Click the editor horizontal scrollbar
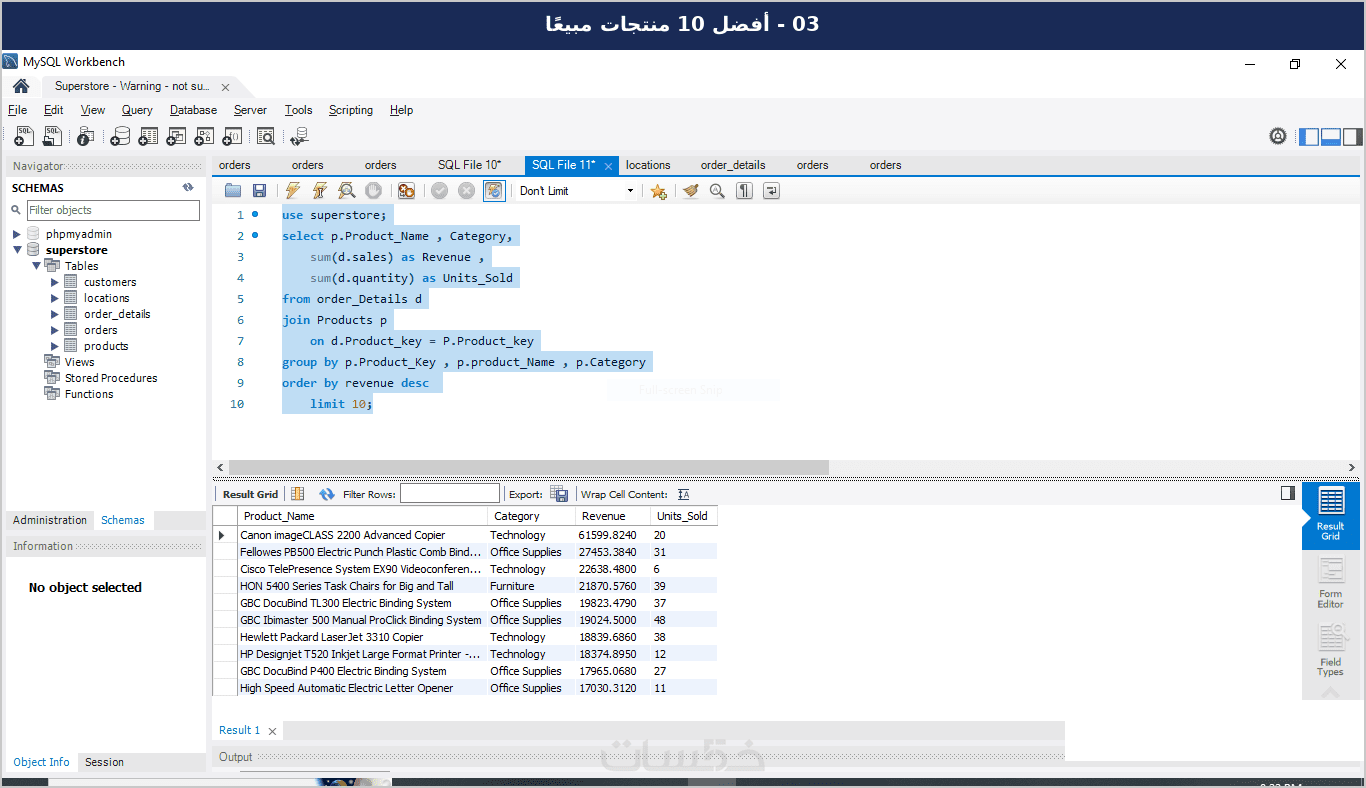Screen dimensions: 1366x788 529,467
